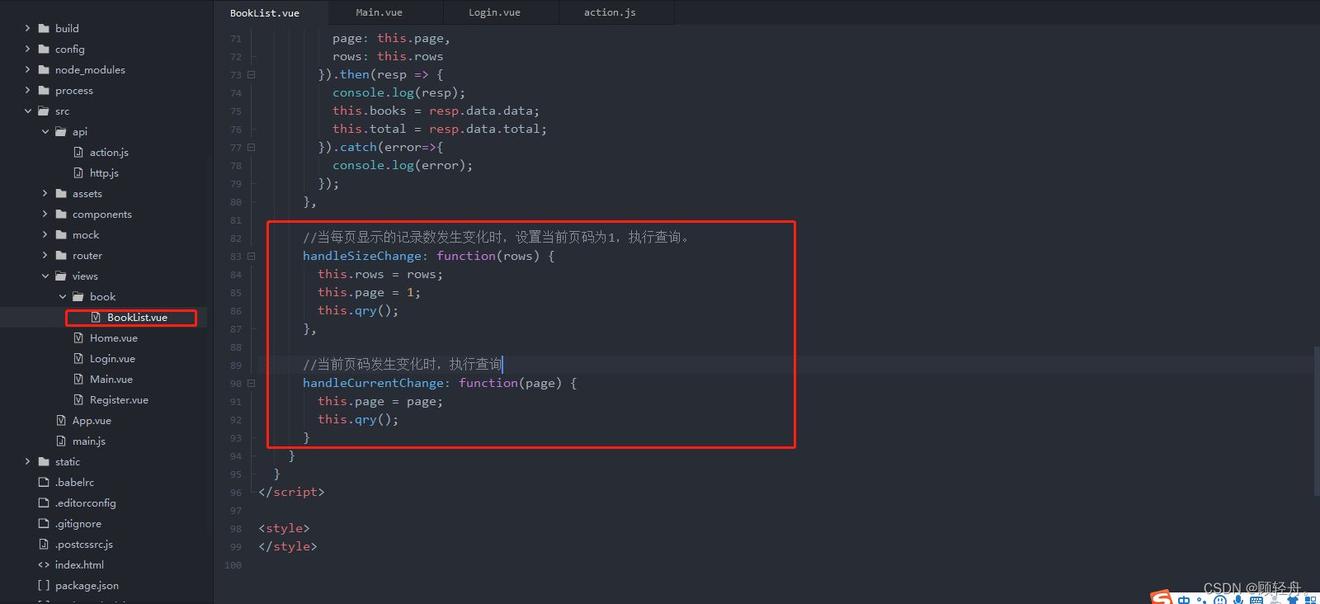The image size is (1320, 604).
Task: Click the package.json brackets icon
Action: point(44,586)
